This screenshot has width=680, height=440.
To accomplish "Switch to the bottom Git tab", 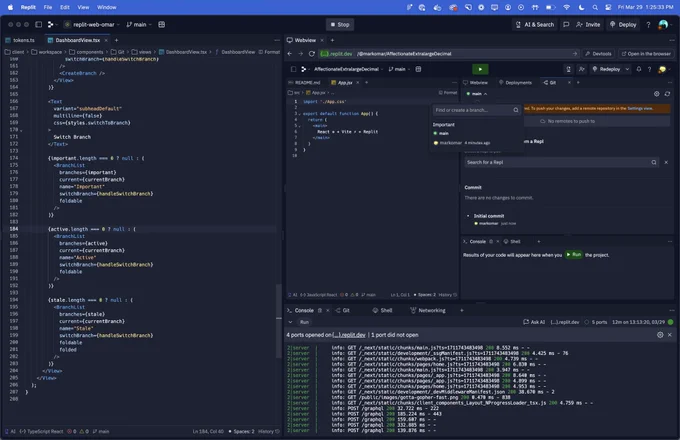I will [343, 310].
